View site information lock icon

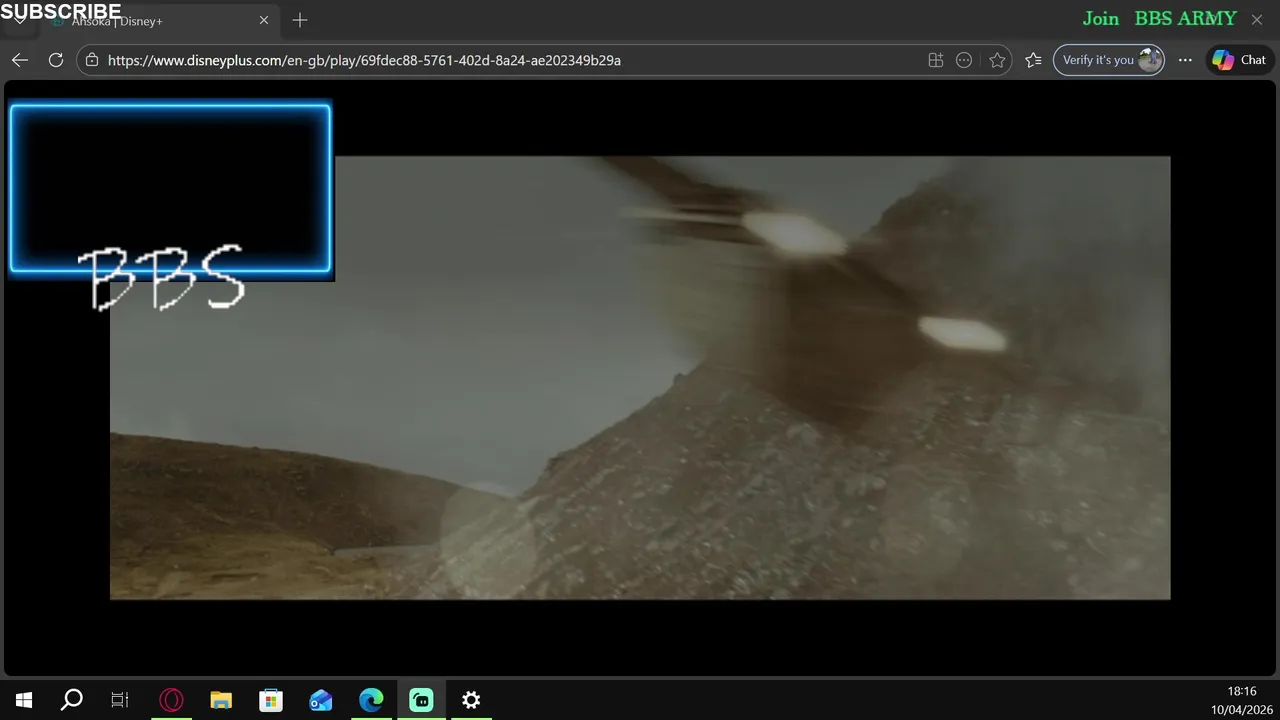pyautogui.click(x=92, y=60)
